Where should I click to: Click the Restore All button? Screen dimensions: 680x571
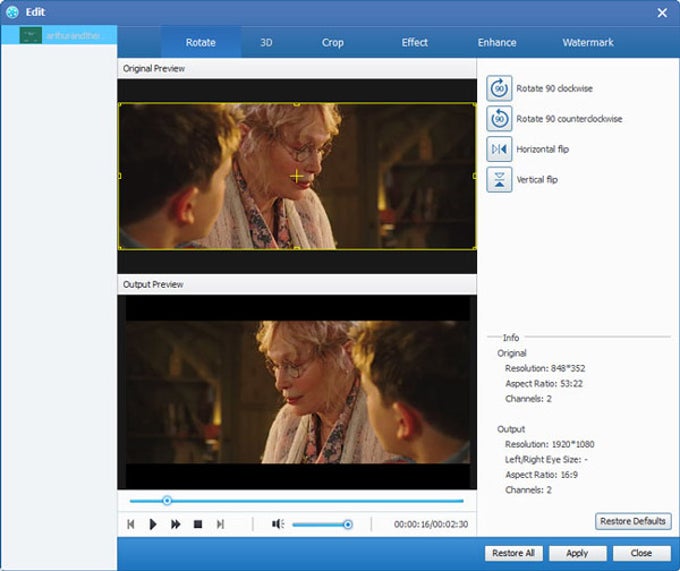click(x=513, y=553)
